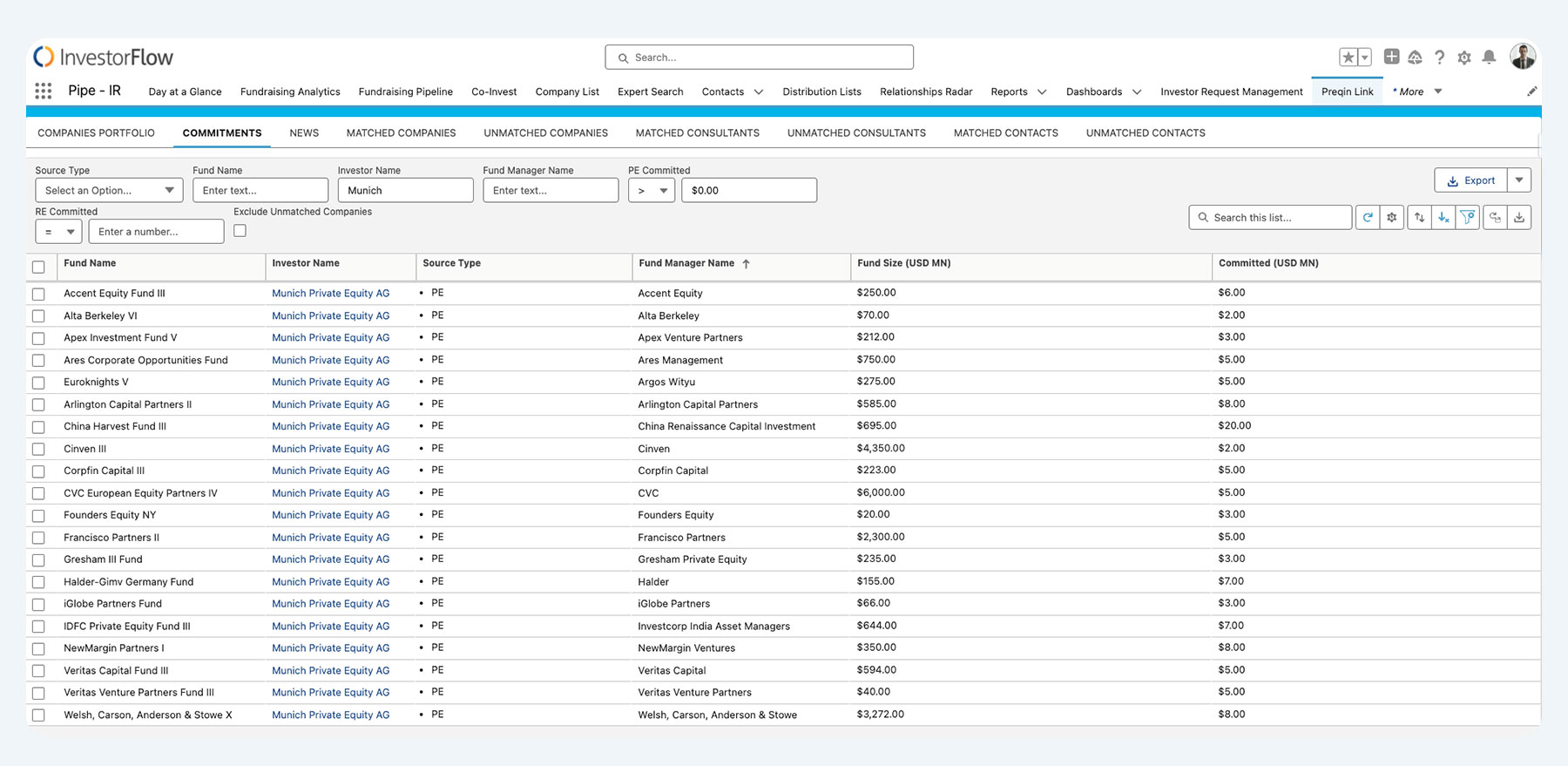Expand the Export button dropdown arrow

(1519, 180)
